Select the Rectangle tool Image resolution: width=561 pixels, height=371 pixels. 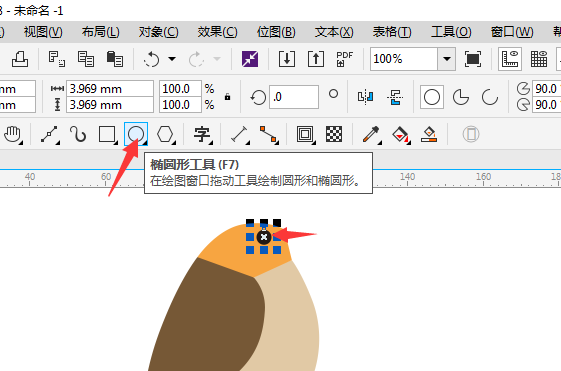(x=107, y=135)
